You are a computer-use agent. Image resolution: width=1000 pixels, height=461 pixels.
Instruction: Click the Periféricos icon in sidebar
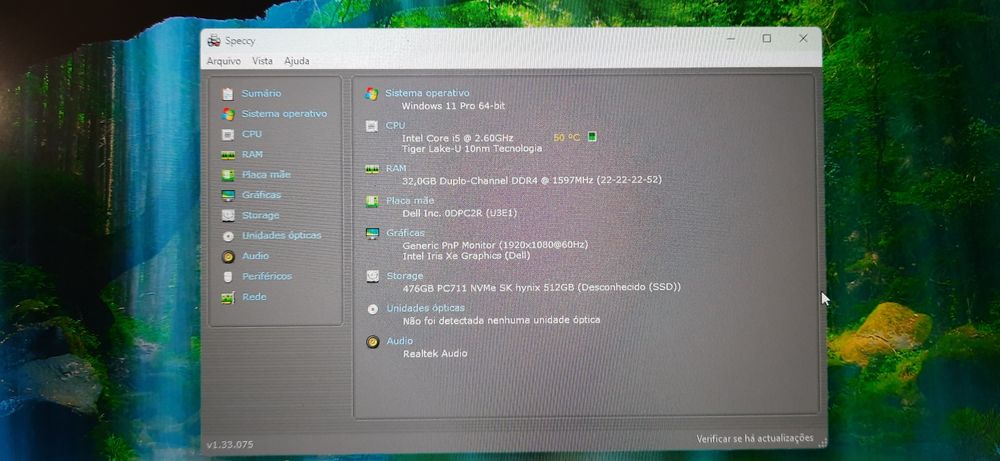tap(228, 277)
